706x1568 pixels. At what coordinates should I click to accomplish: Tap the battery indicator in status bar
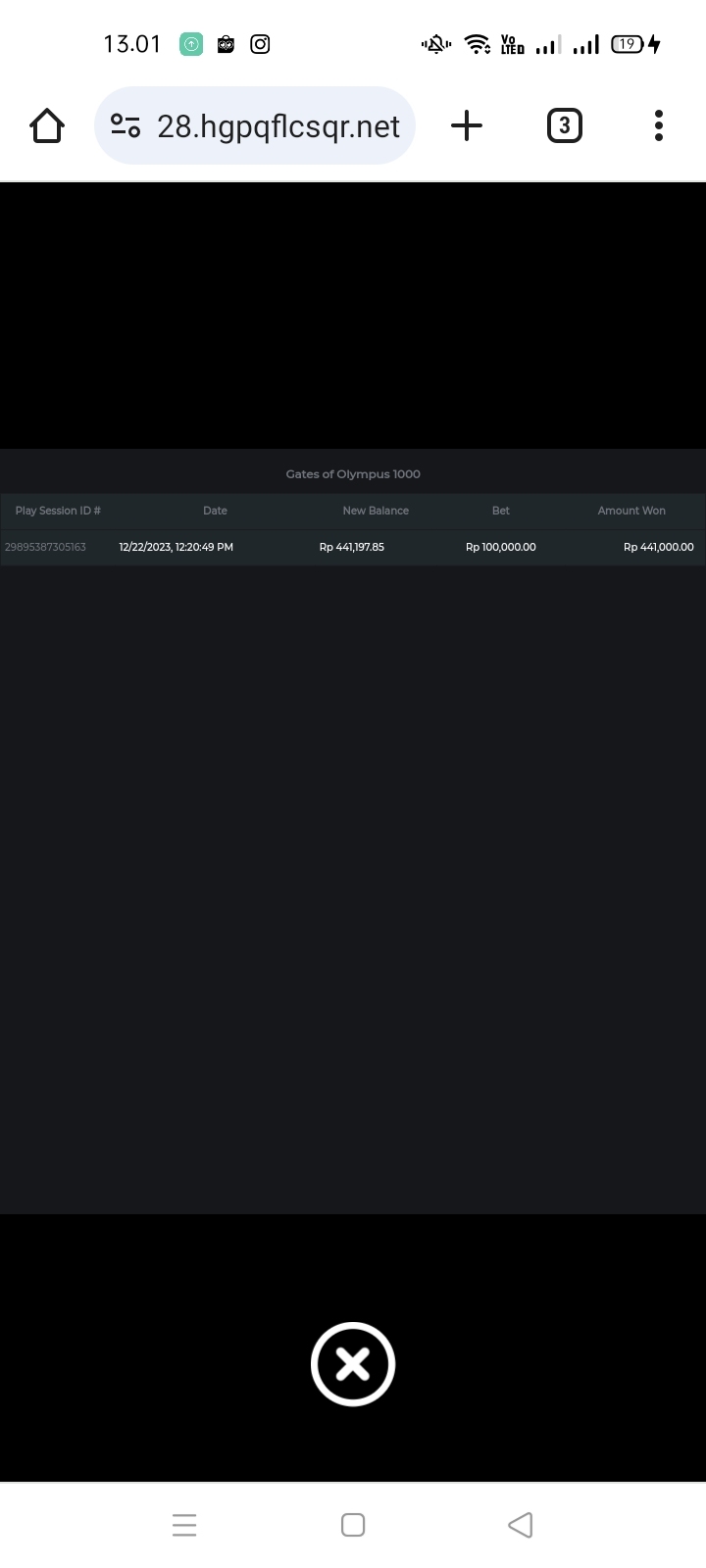(628, 44)
